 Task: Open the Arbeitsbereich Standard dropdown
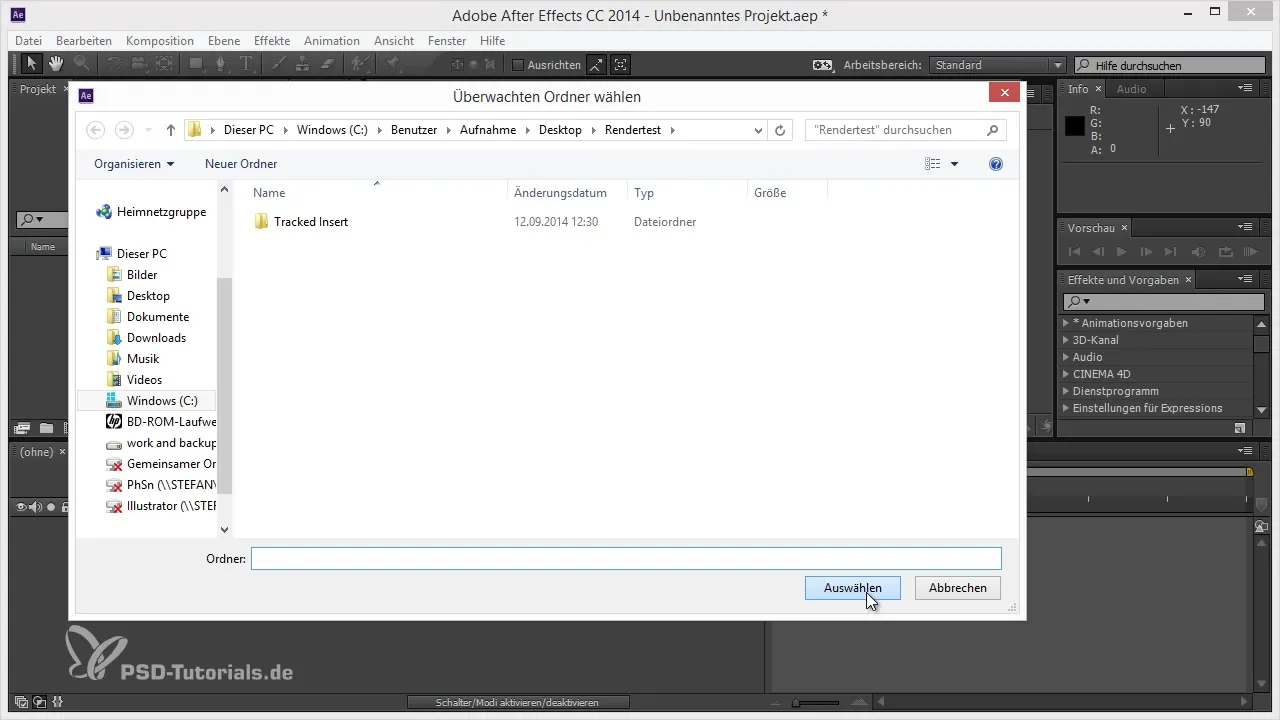point(997,65)
